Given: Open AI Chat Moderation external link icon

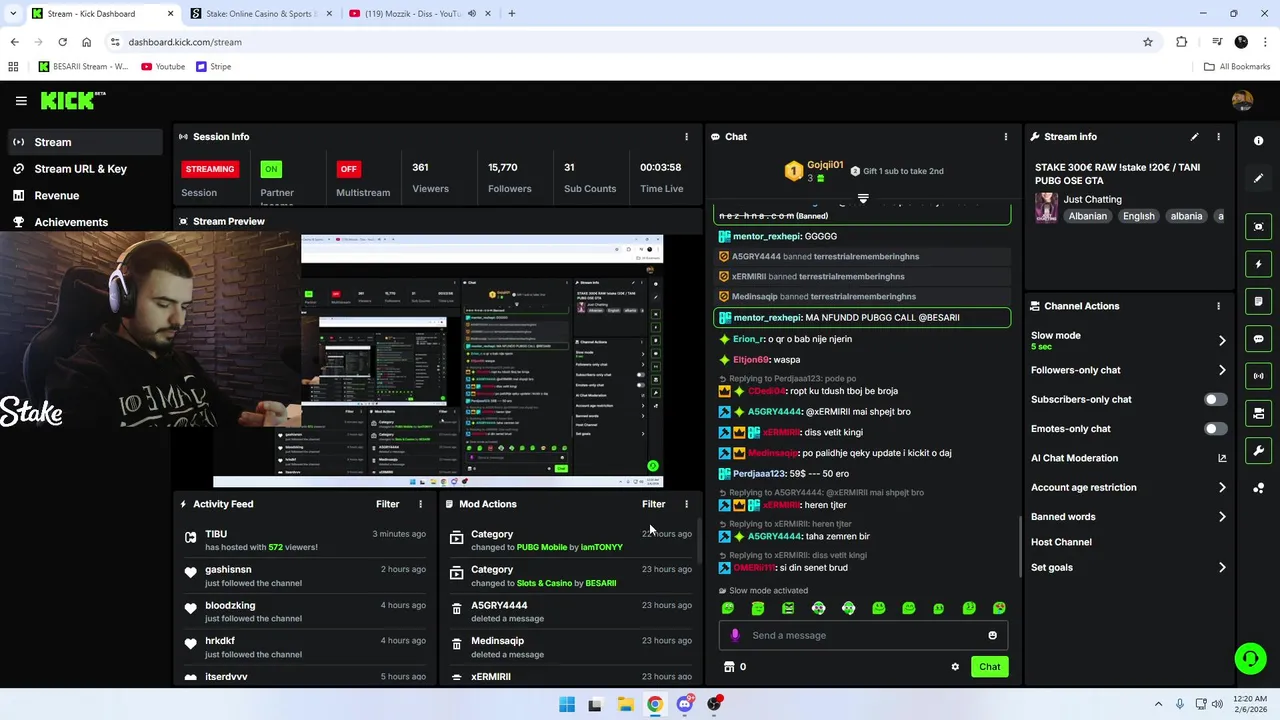Looking at the screenshot, I should pyautogui.click(x=1222, y=458).
